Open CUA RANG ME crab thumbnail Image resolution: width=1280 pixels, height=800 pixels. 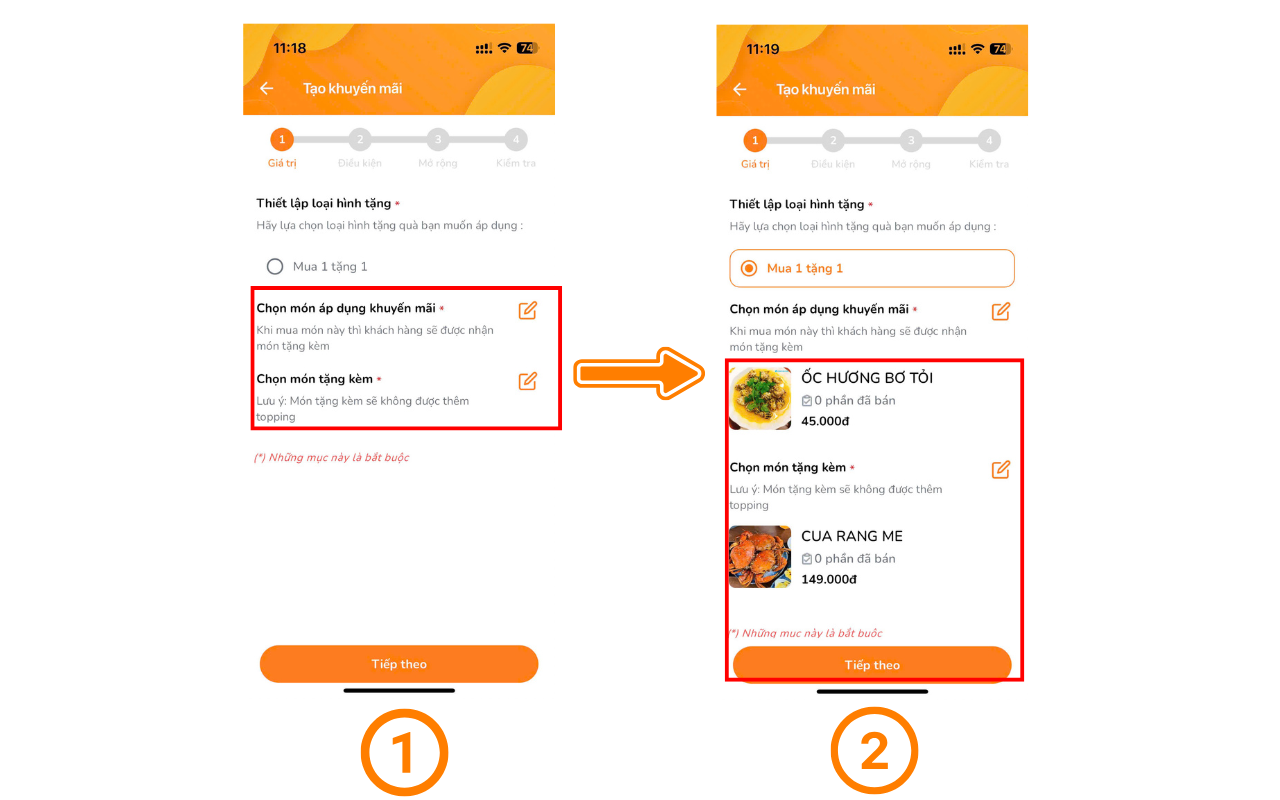760,557
